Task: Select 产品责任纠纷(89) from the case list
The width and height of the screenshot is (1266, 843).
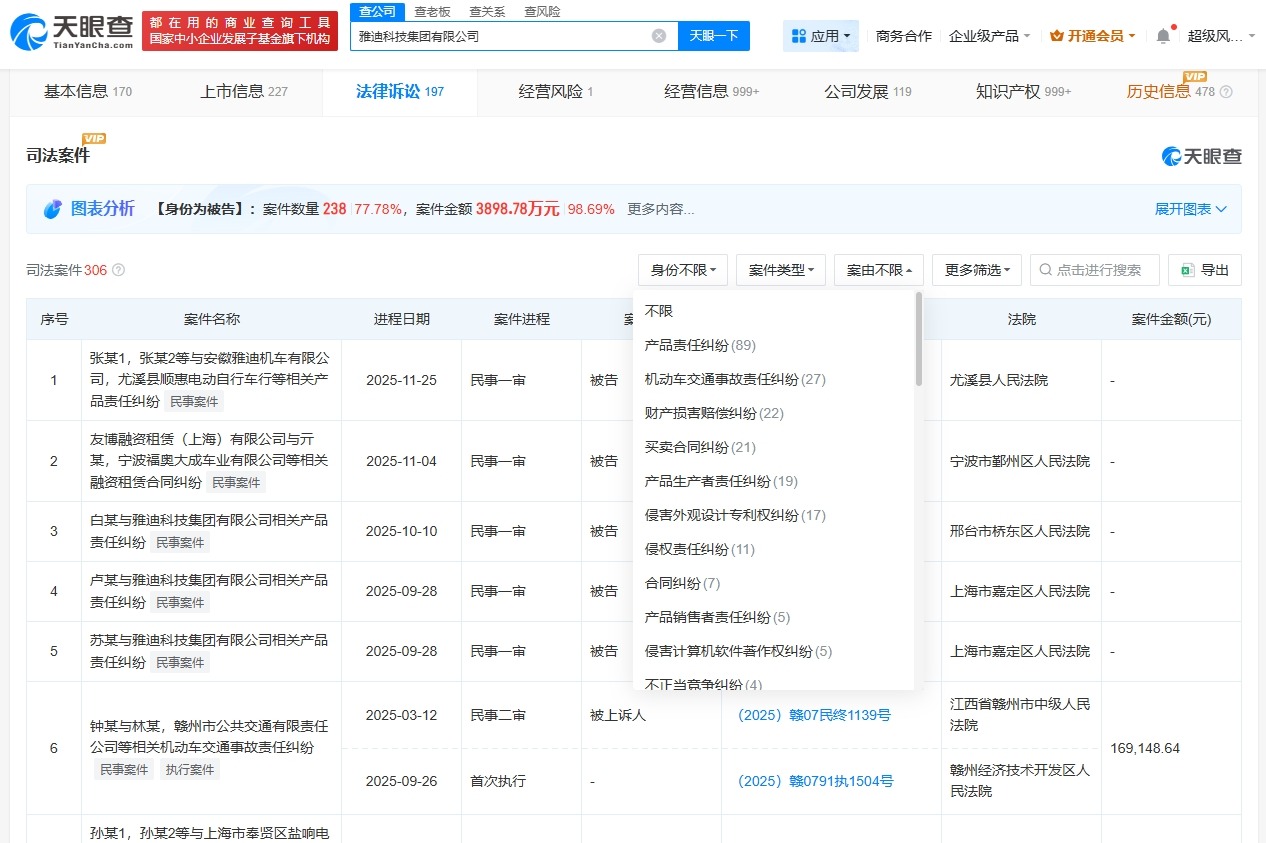Action: pos(699,345)
